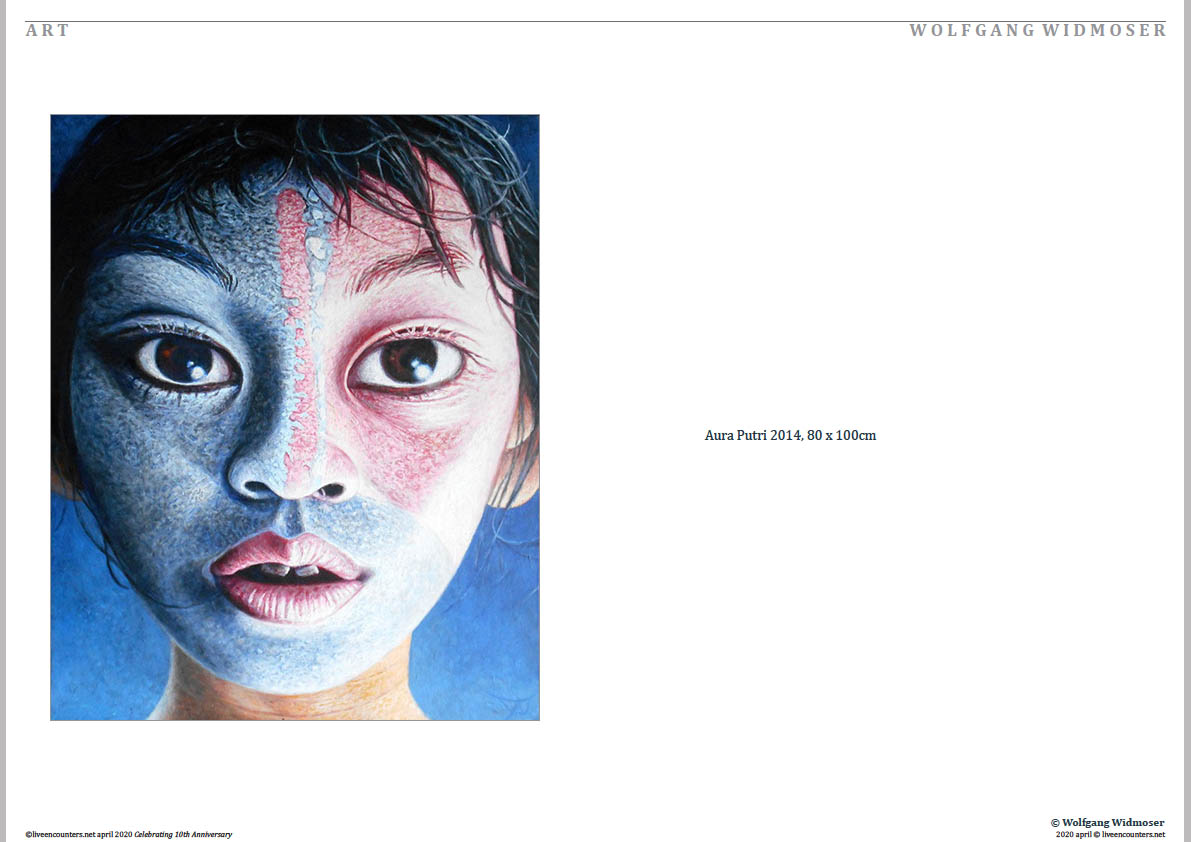This screenshot has height=842, width=1191.
Task: Click 'Celebrating 10th Anniversary' footer text
Action: click(x=183, y=834)
